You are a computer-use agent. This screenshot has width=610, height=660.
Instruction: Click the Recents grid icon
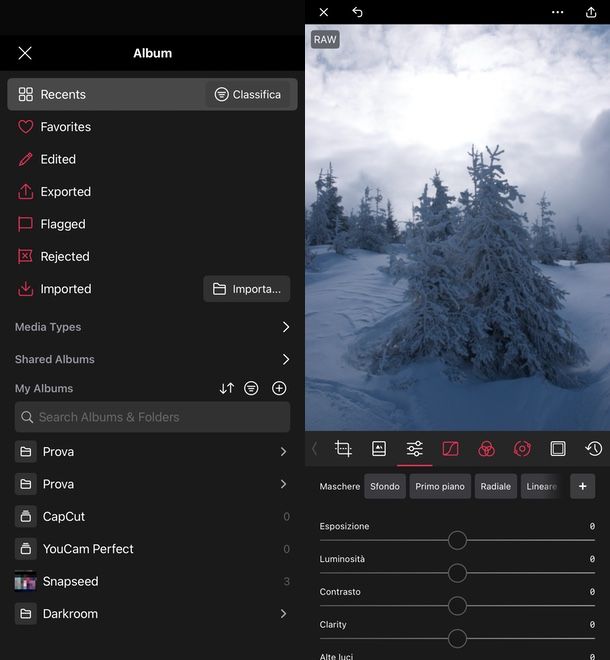26,94
